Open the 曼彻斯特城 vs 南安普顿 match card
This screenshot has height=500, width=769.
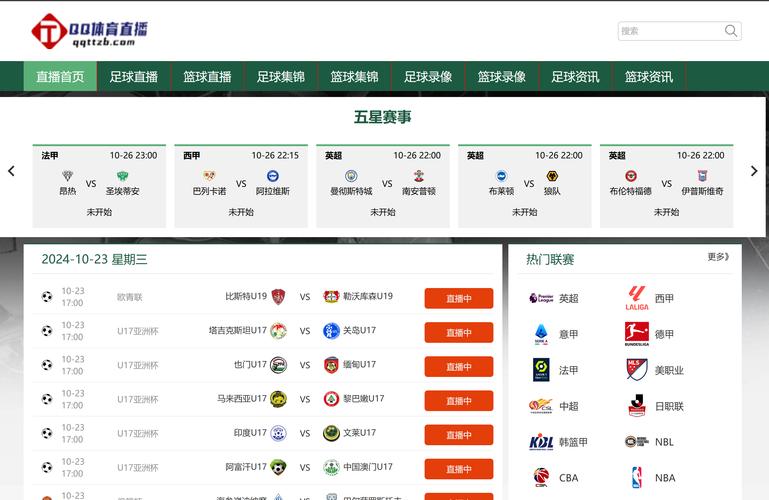pos(383,185)
